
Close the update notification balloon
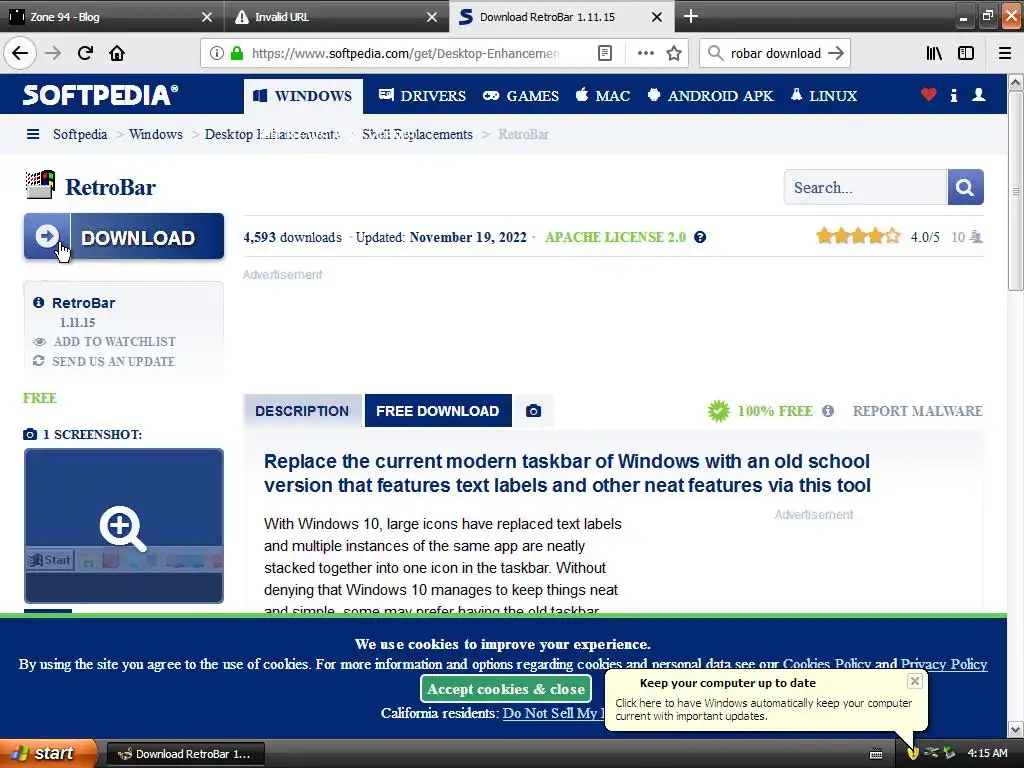point(914,681)
